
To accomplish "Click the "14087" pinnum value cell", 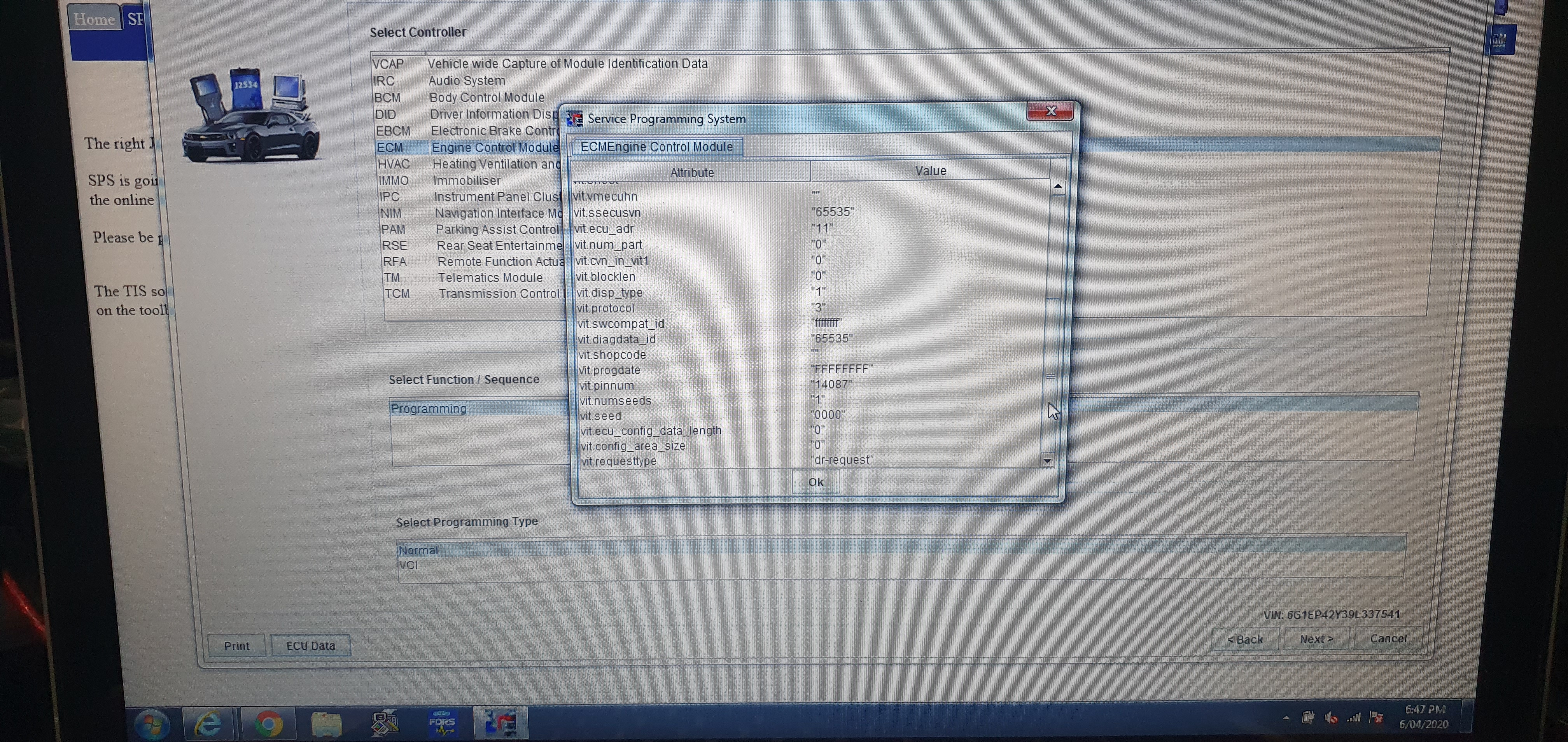I will tap(831, 384).
